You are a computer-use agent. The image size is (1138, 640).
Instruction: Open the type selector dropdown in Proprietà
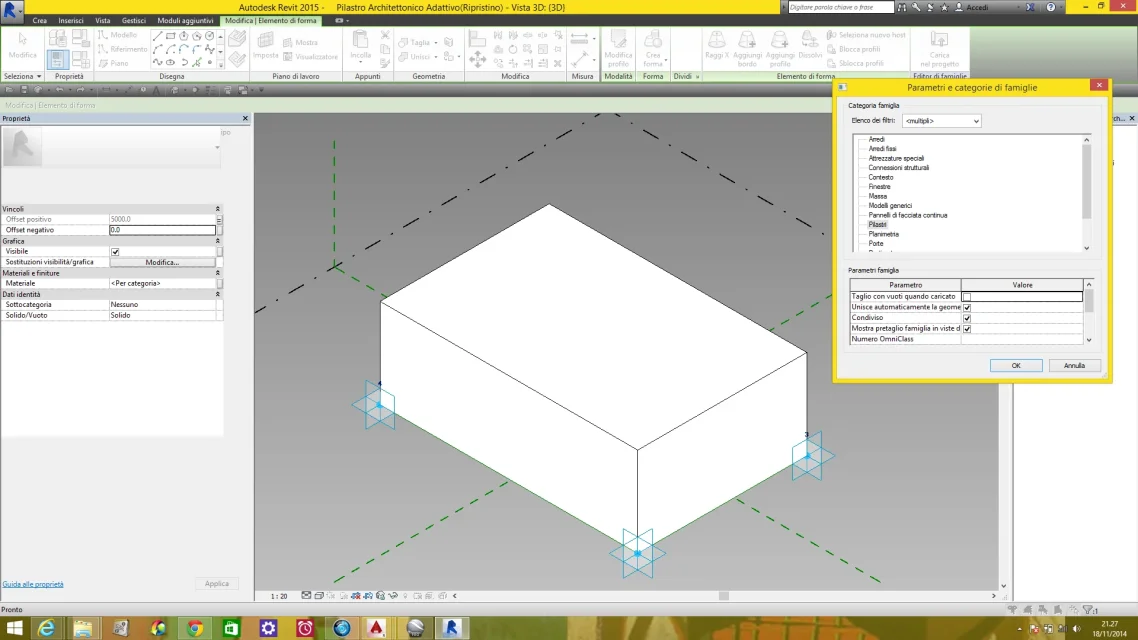pyautogui.click(x=217, y=147)
